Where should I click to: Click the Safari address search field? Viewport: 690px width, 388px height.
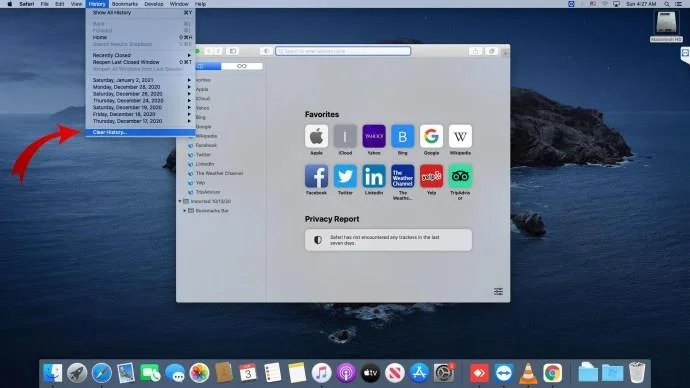pyautogui.click(x=343, y=51)
